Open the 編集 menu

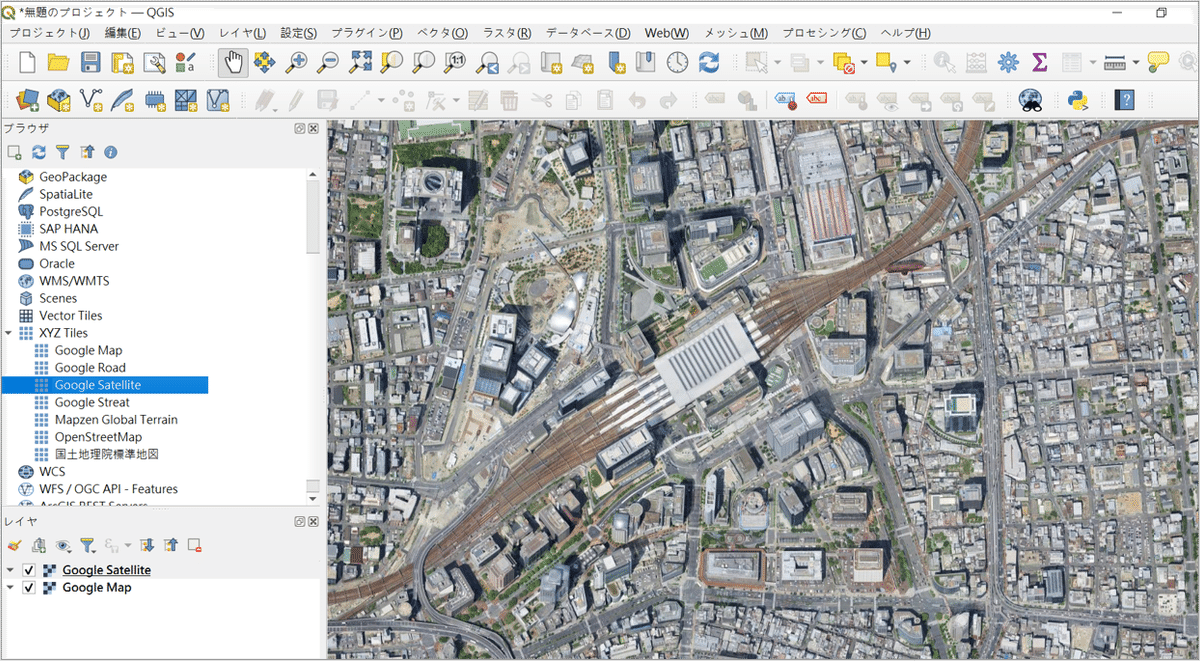coord(123,33)
